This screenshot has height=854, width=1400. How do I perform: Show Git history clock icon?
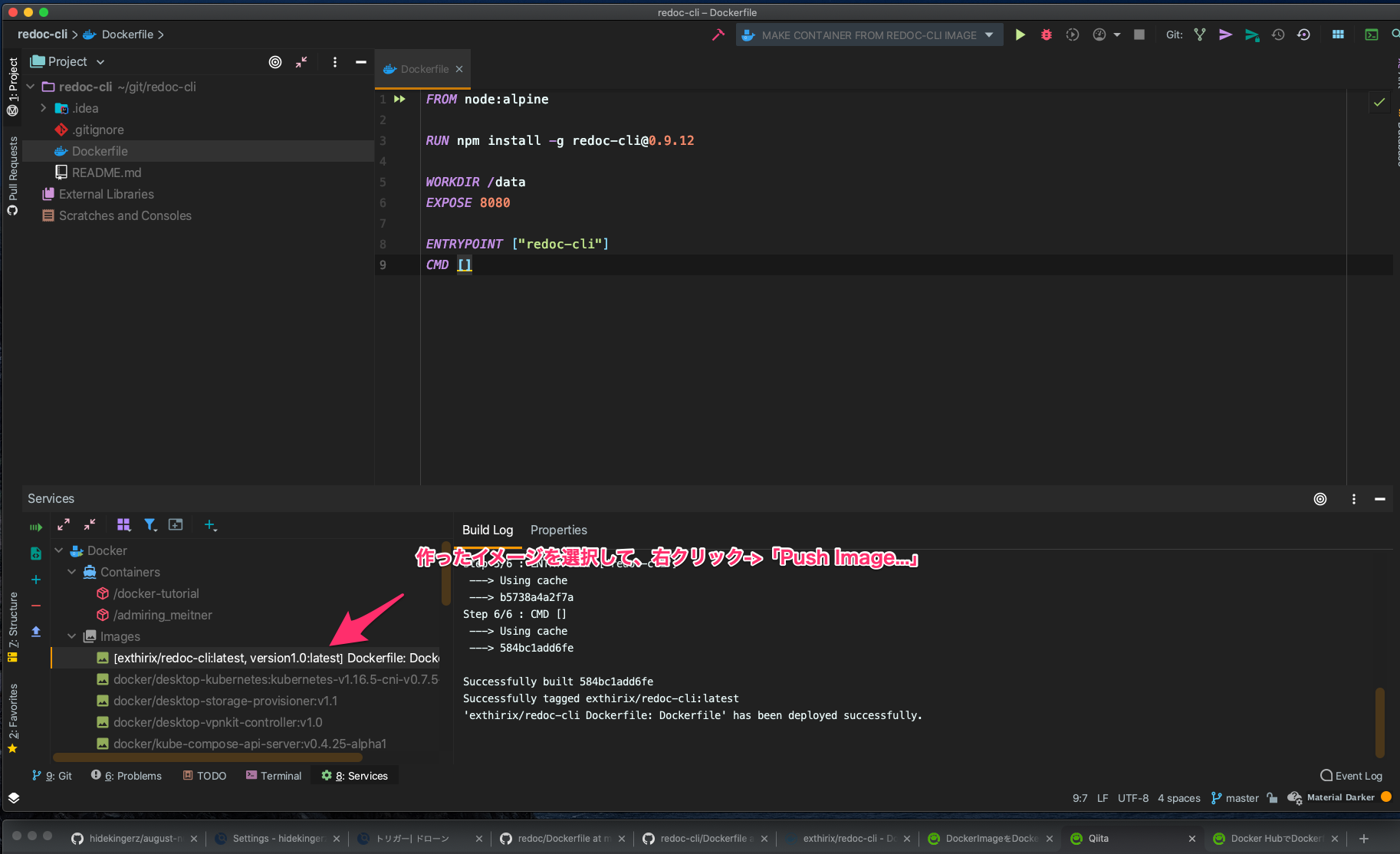tap(1278, 34)
